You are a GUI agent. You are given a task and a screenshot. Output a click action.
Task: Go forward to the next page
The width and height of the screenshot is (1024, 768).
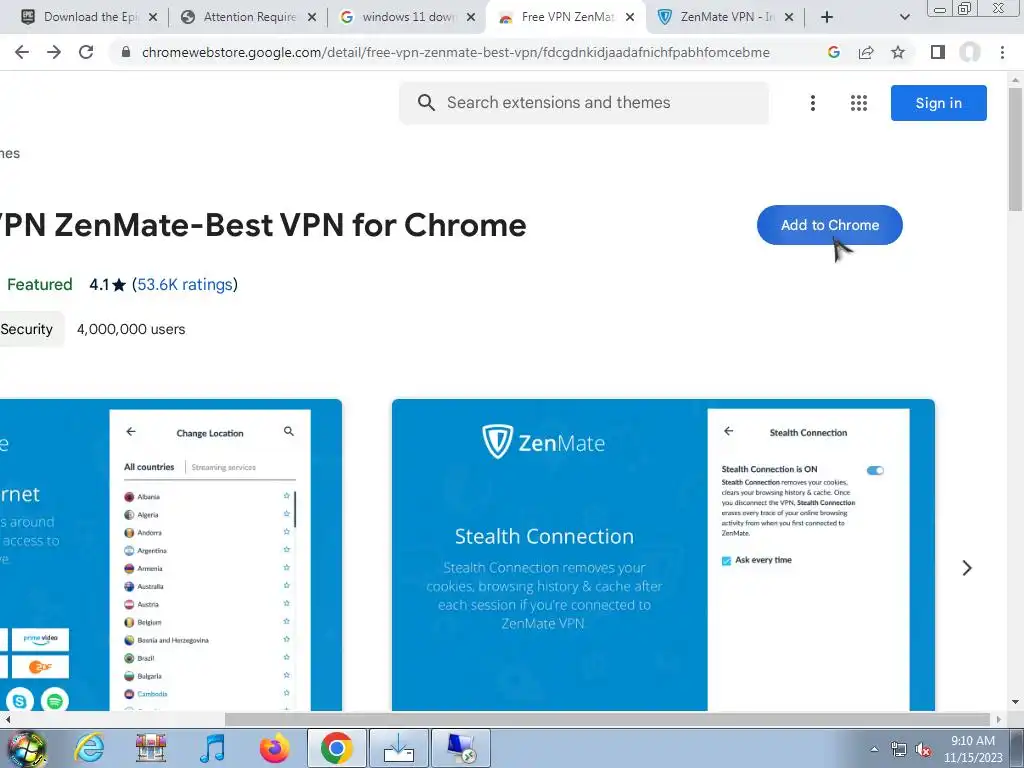coord(54,52)
